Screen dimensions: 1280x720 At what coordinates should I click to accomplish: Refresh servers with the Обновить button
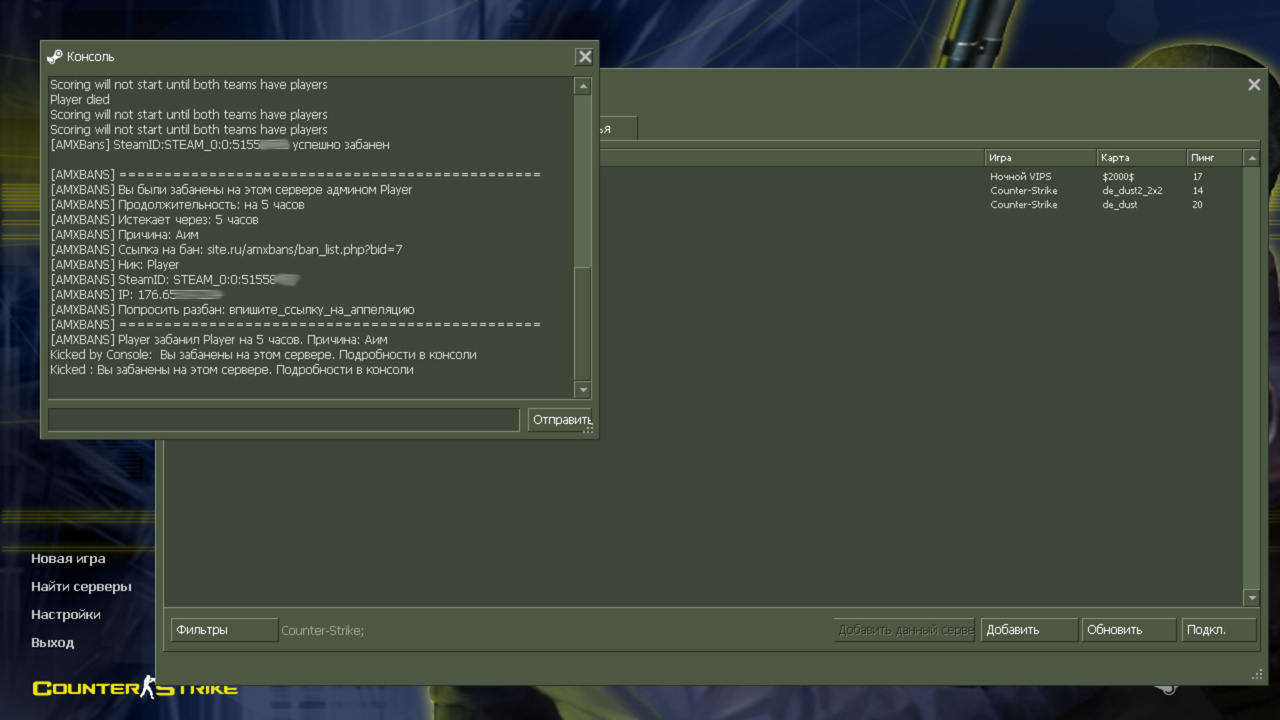click(1128, 629)
